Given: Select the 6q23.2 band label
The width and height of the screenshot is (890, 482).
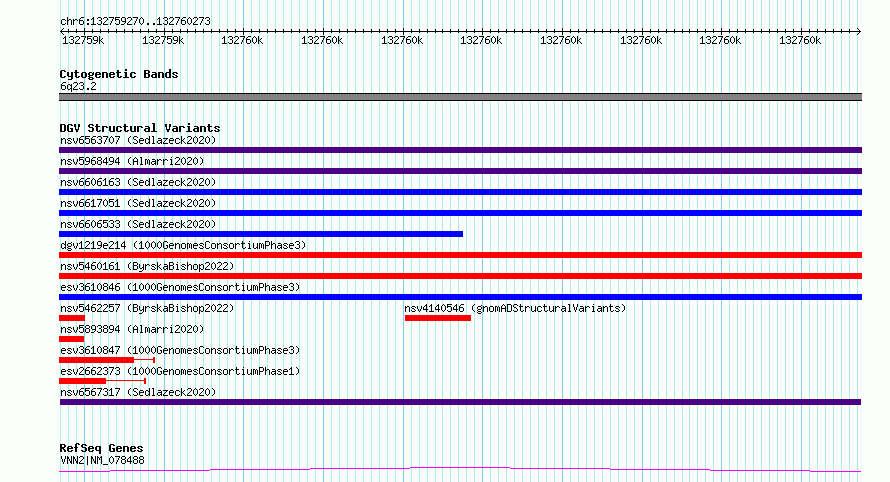Looking at the screenshot, I should point(78,86).
